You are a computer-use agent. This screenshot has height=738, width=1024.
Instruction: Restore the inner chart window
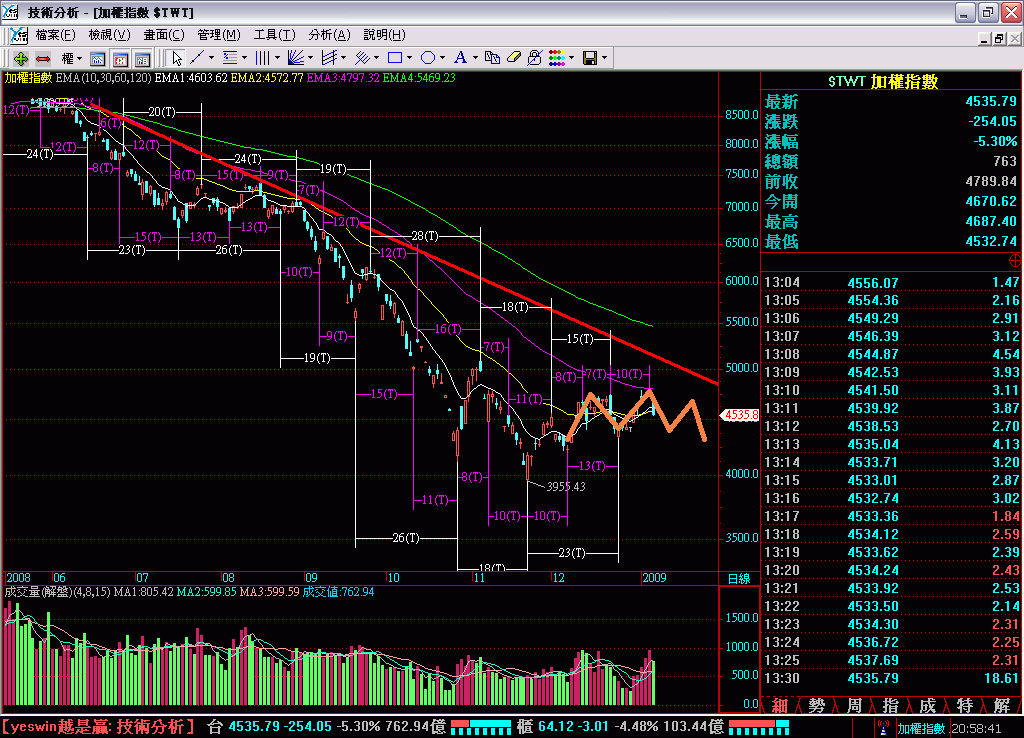(x=999, y=39)
